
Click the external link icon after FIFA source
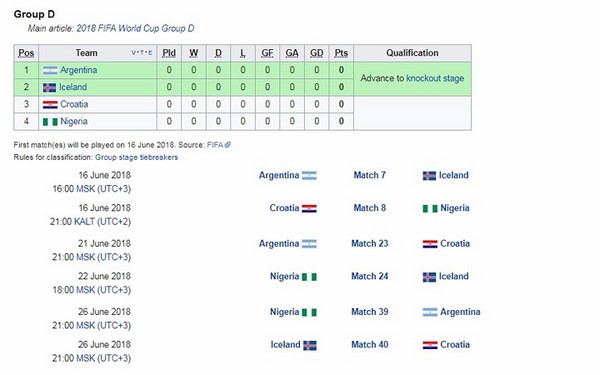(228, 145)
